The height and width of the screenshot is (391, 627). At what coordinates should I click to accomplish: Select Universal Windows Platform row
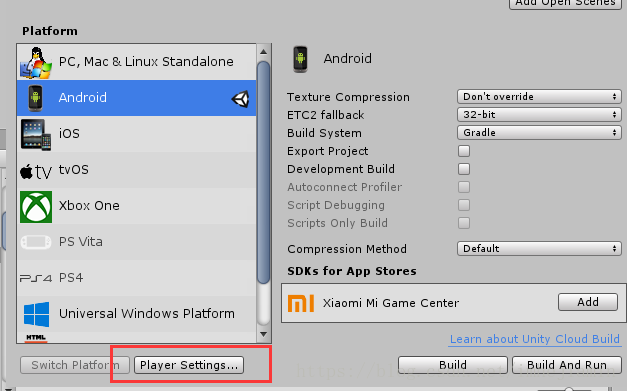[x=136, y=314]
